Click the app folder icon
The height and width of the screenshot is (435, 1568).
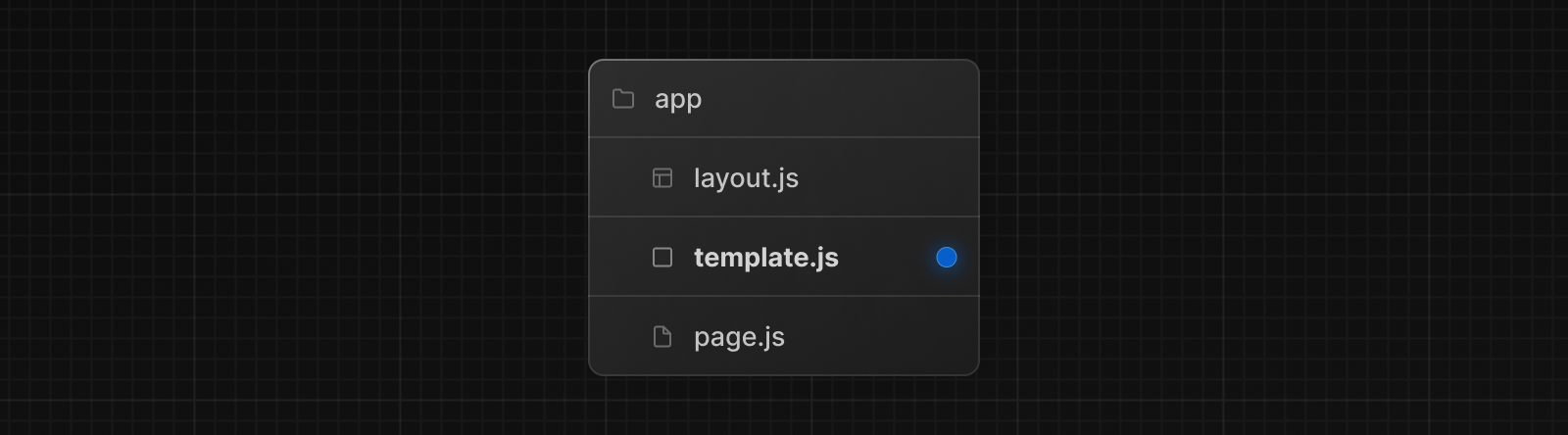pyautogui.click(x=623, y=99)
